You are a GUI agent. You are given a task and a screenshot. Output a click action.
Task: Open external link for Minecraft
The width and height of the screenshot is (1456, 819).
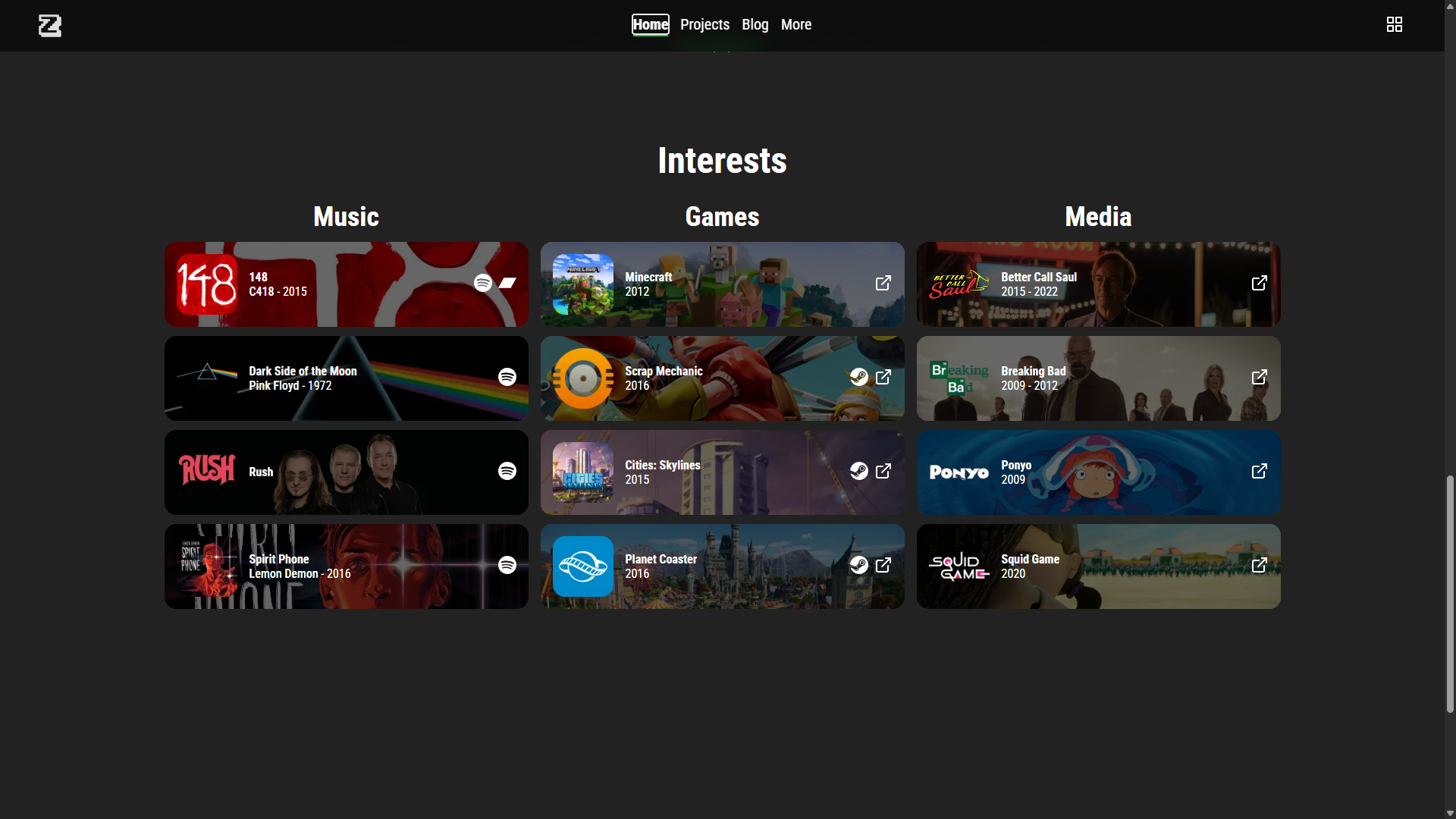[x=883, y=283]
